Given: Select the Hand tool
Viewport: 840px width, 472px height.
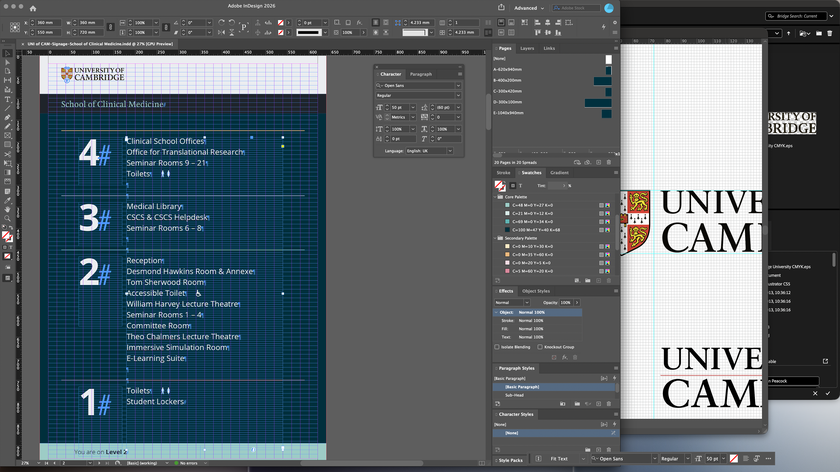Looking at the screenshot, I should (8, 209).
